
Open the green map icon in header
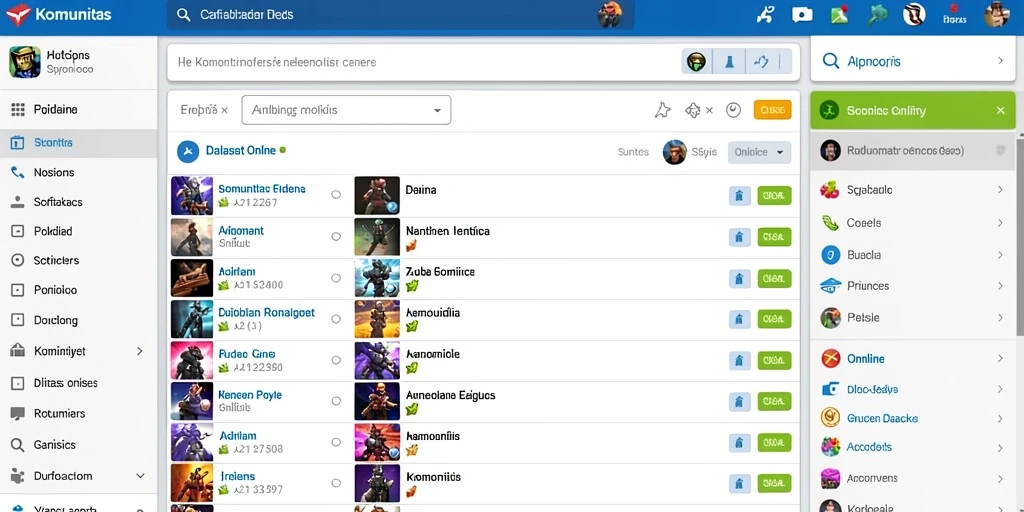pyautogui.click(x=839, y=14)
